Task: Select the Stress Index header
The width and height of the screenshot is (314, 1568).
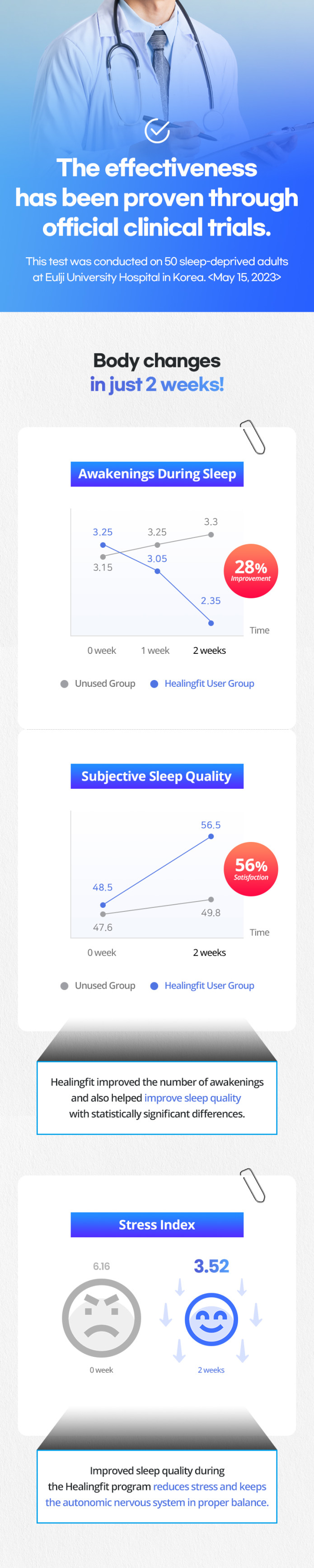Action: coord(157,1224)
